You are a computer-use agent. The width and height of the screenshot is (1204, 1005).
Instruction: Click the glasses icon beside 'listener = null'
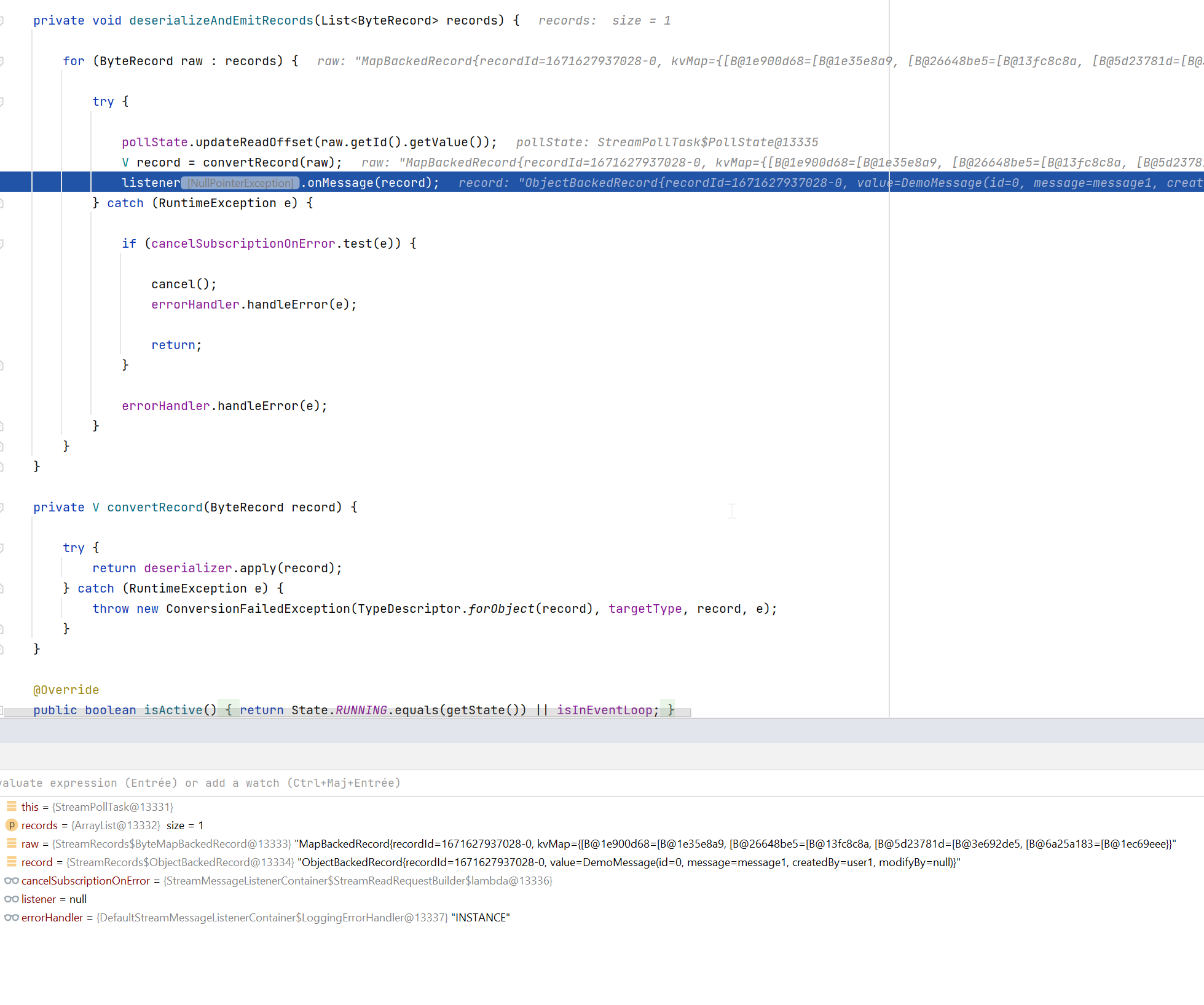click(12, 899)
